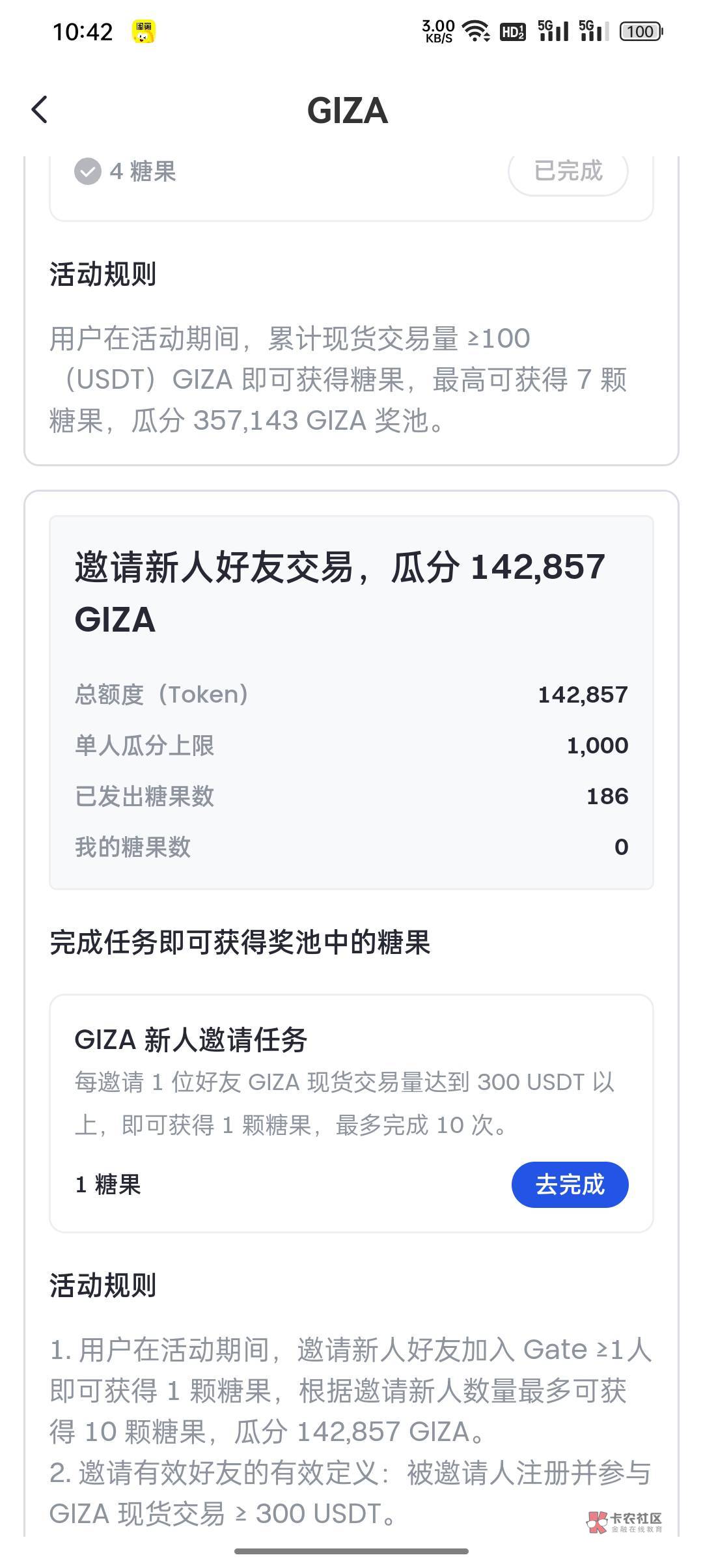Tap the yellow app notification icon

pos(144,31)
